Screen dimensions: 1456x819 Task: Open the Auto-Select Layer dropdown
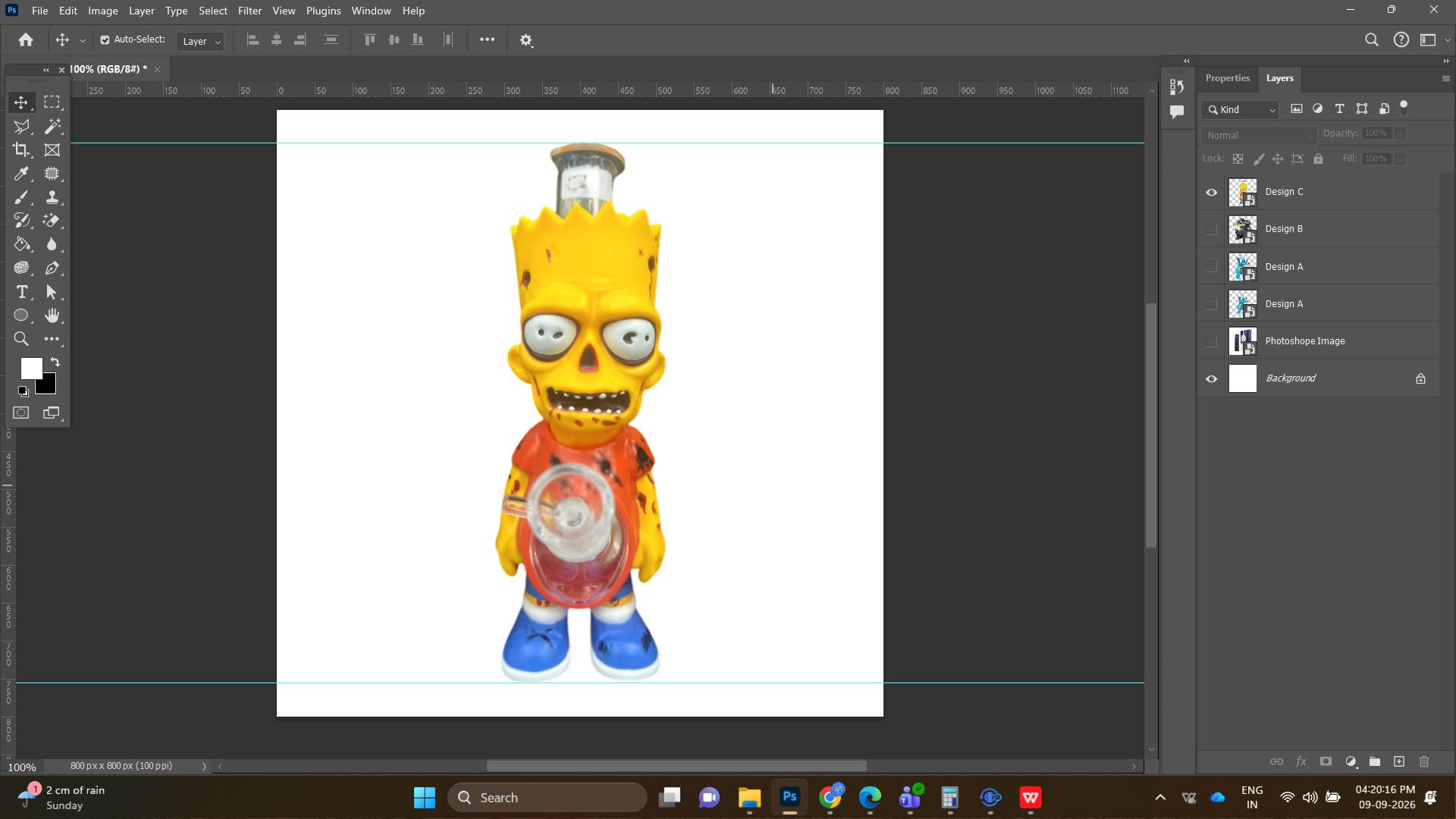click(200, 41)
